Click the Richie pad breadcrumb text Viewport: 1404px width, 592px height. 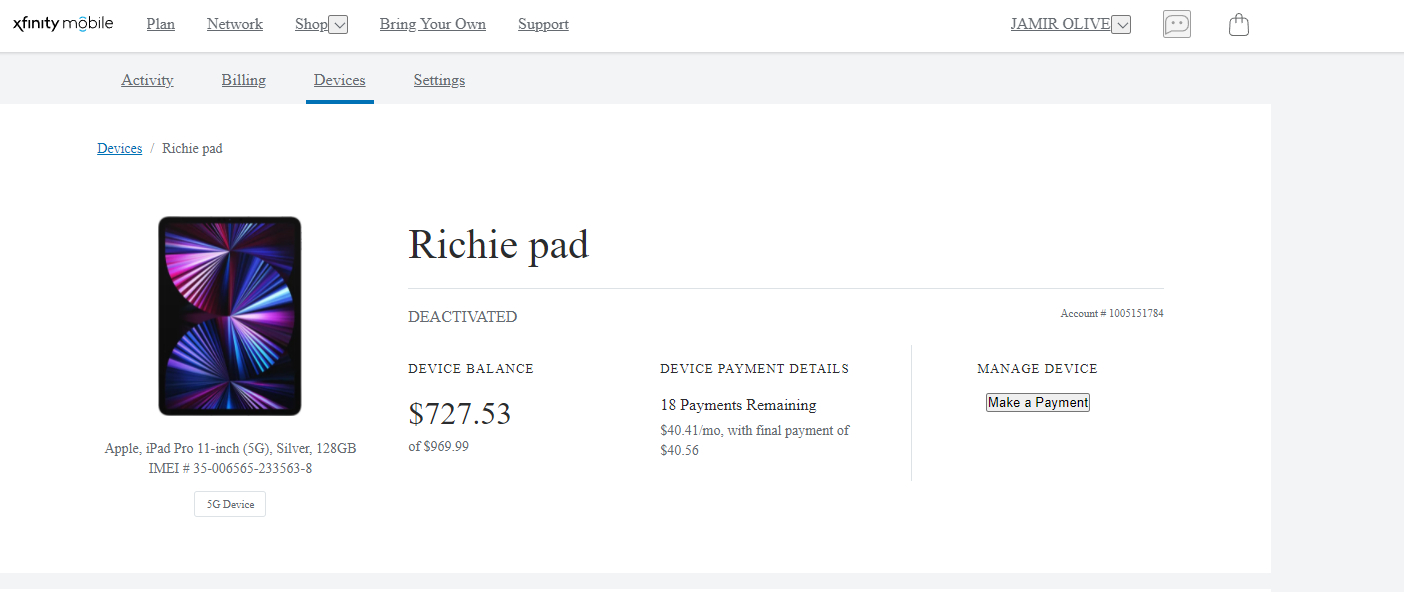pyautogui.click(x=192, y=148)
